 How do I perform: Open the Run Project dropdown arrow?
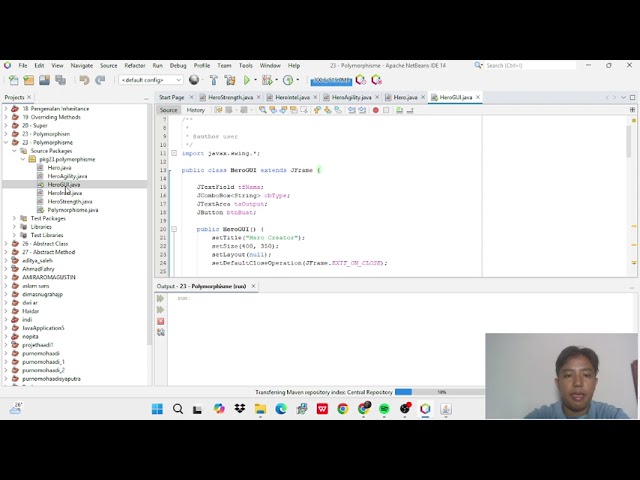[256, 80]
